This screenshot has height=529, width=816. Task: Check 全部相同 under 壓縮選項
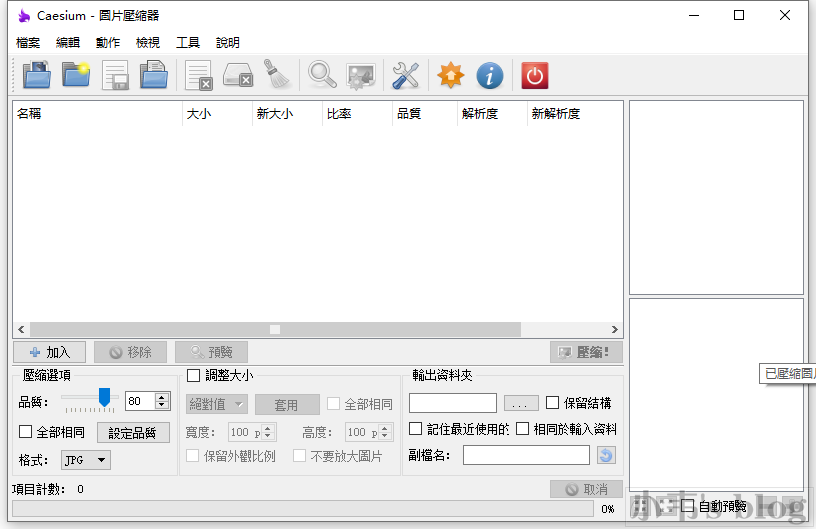[x=25, y=431]
